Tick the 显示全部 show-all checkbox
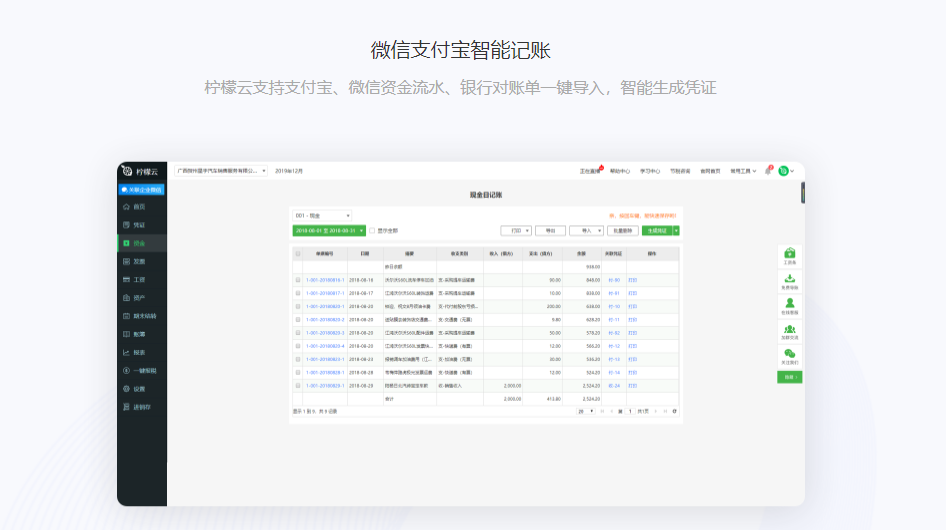 pos(372,231)
